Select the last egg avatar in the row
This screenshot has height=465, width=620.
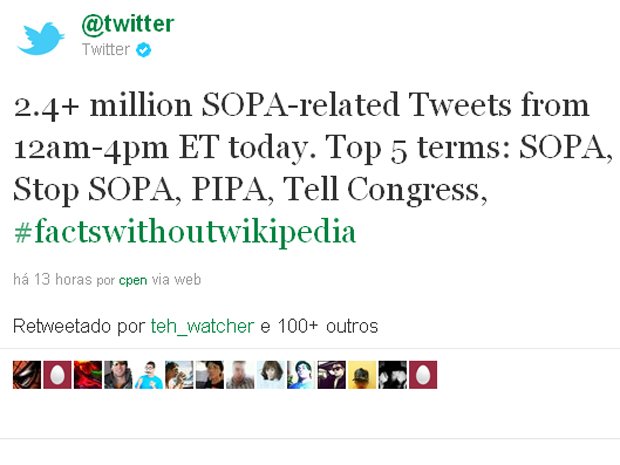422,374
